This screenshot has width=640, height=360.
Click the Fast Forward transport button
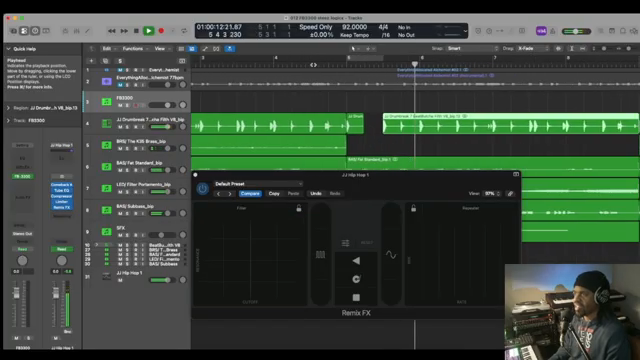[x=124, y=31]
